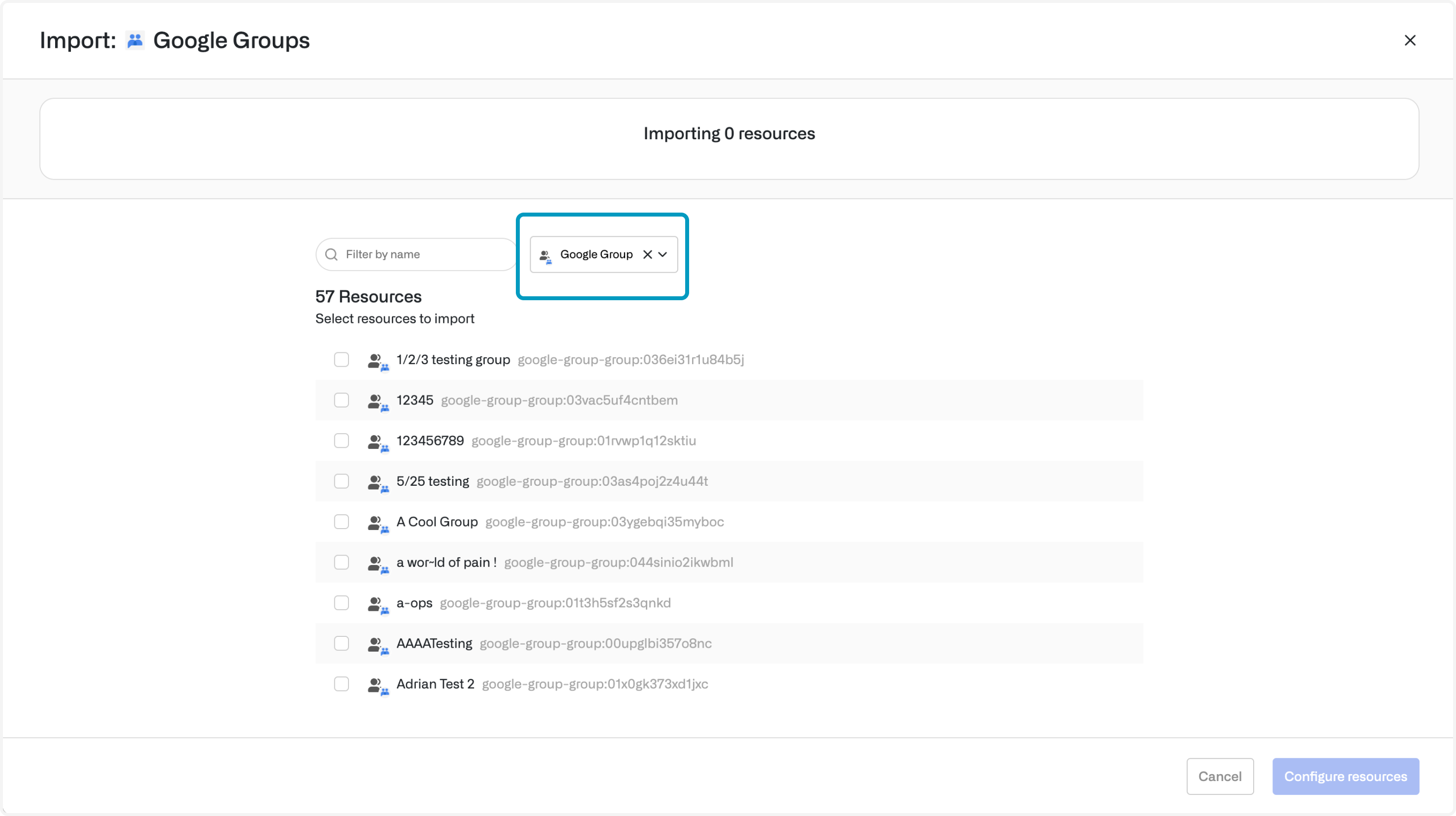Select the A Cool Group row label
The image size is (1456, 816).
(x=437, y=522)
